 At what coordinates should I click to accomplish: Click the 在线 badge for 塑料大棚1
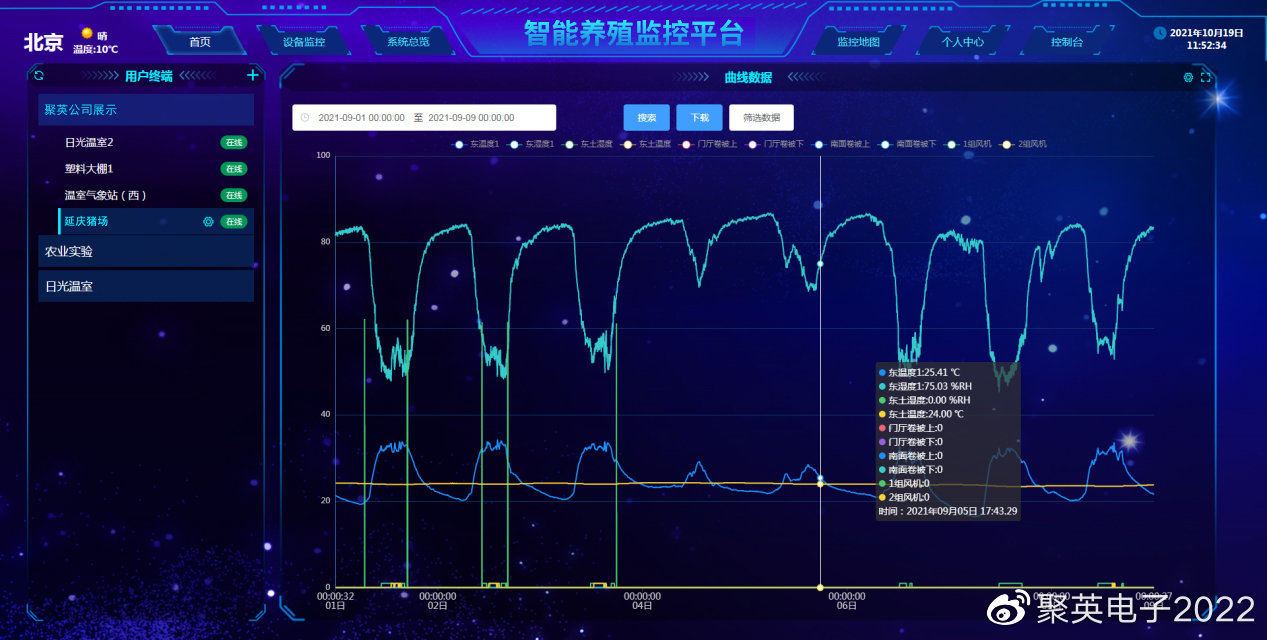pyautogui.click(x=233, y=169)
